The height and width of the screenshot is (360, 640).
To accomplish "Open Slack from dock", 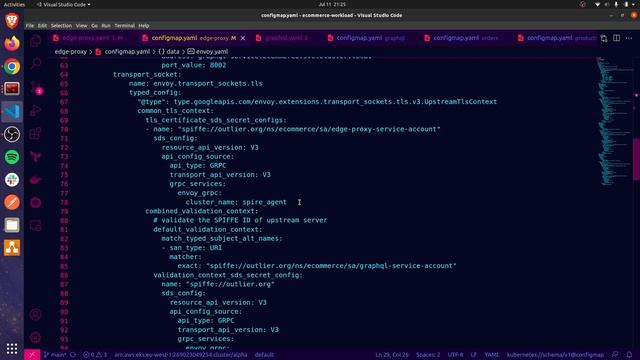I will click(12, 180).
